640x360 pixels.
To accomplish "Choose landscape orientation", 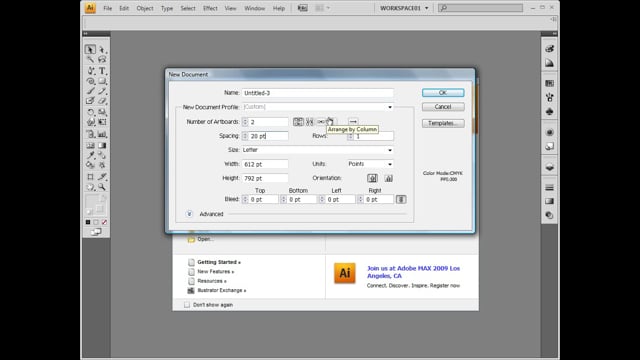I will 389,178.
